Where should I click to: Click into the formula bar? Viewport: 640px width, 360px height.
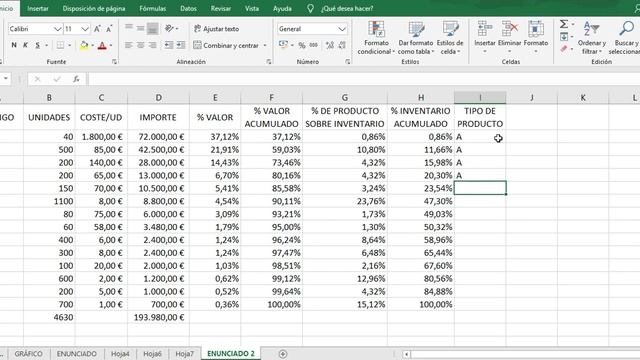pos(363,79)
